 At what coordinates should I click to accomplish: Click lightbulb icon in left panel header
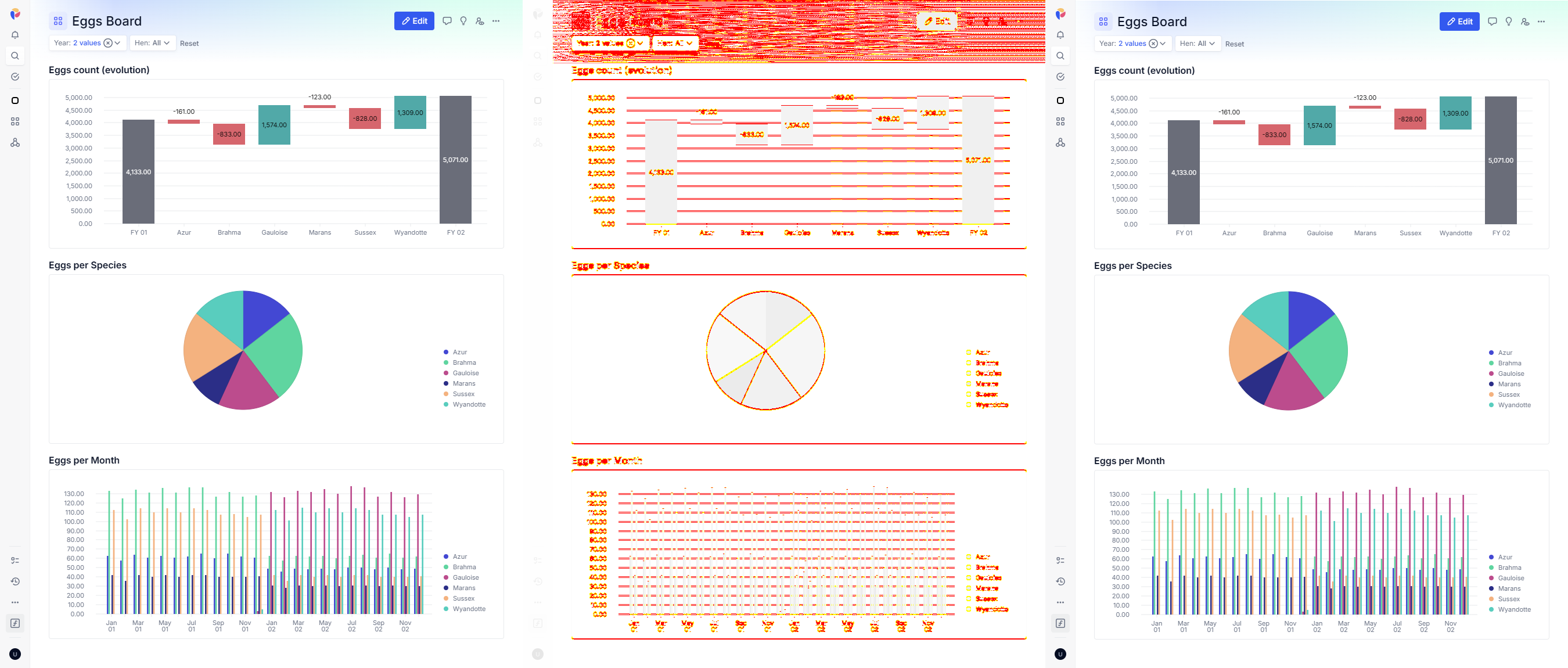coord(463,21)
